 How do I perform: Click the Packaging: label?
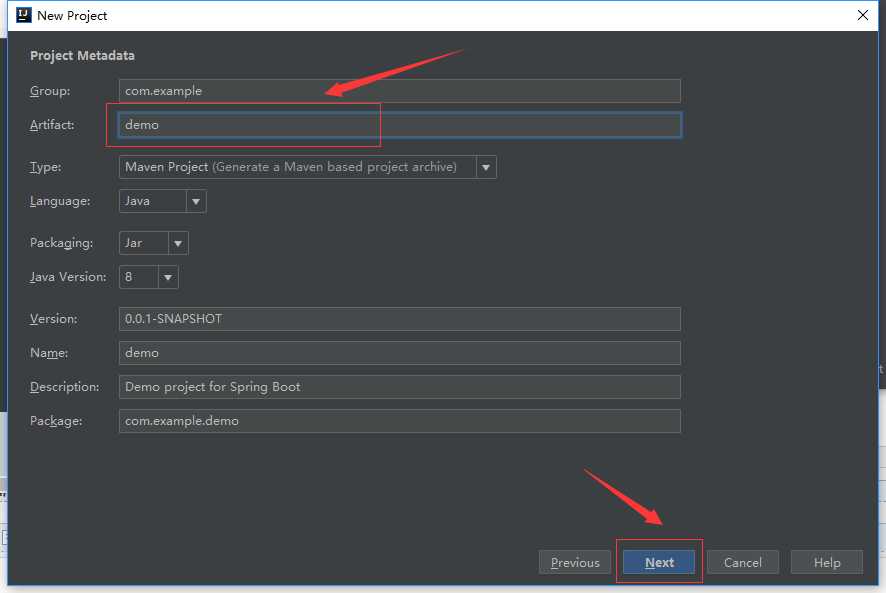coord(61,243)
